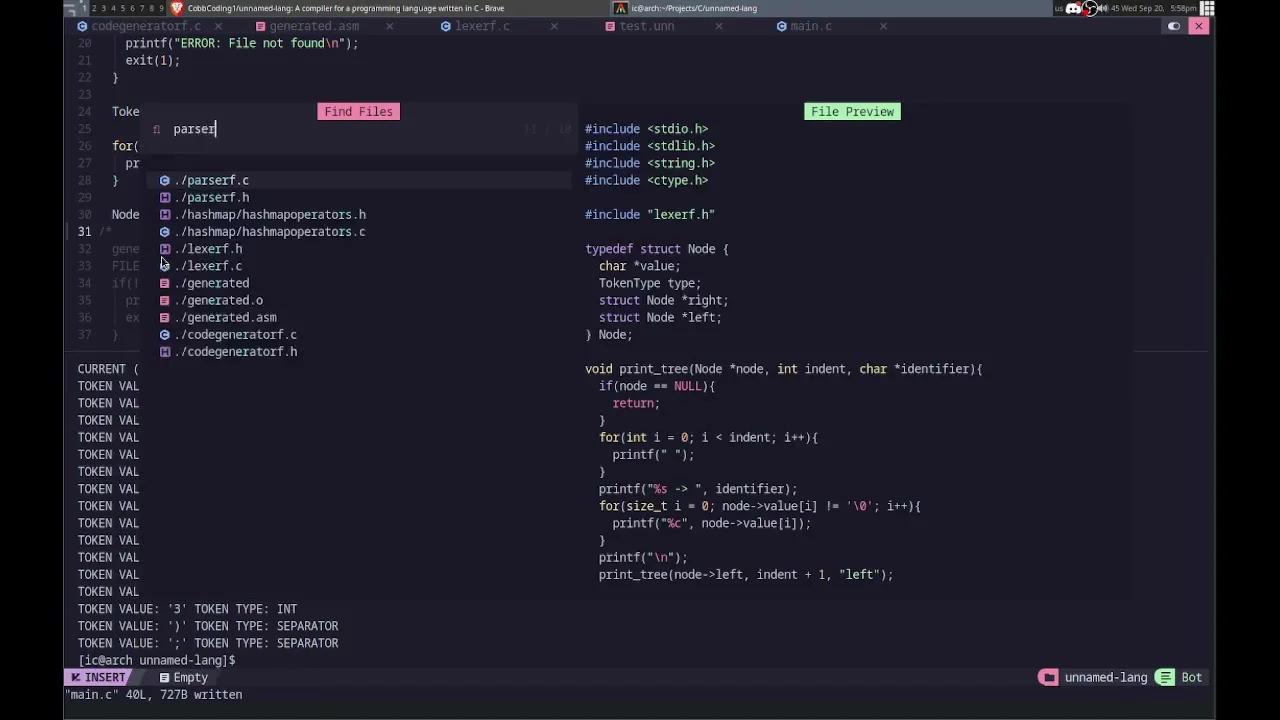Click the volume icon in the top bar
The image size is (1280, 720).
(x=1104, y=8)
